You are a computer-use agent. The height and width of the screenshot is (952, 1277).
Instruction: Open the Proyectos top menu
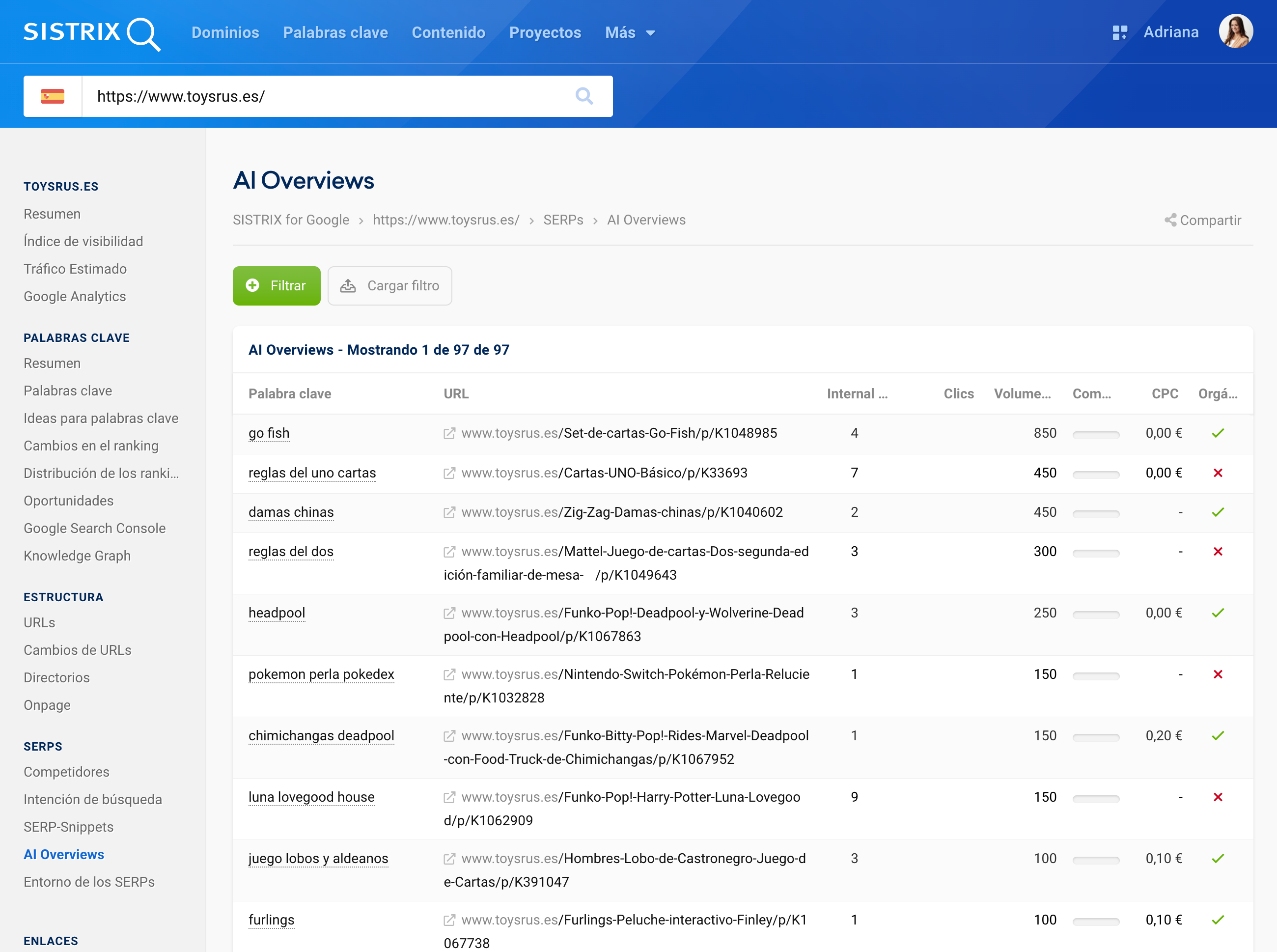[545, 33]
